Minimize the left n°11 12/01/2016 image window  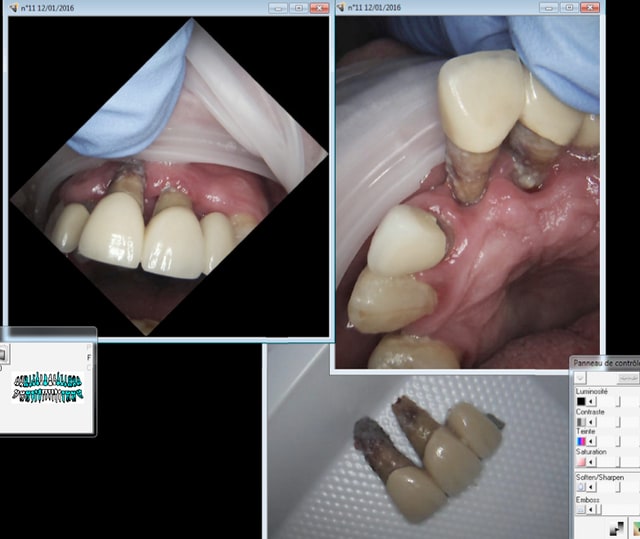(277, 7)
